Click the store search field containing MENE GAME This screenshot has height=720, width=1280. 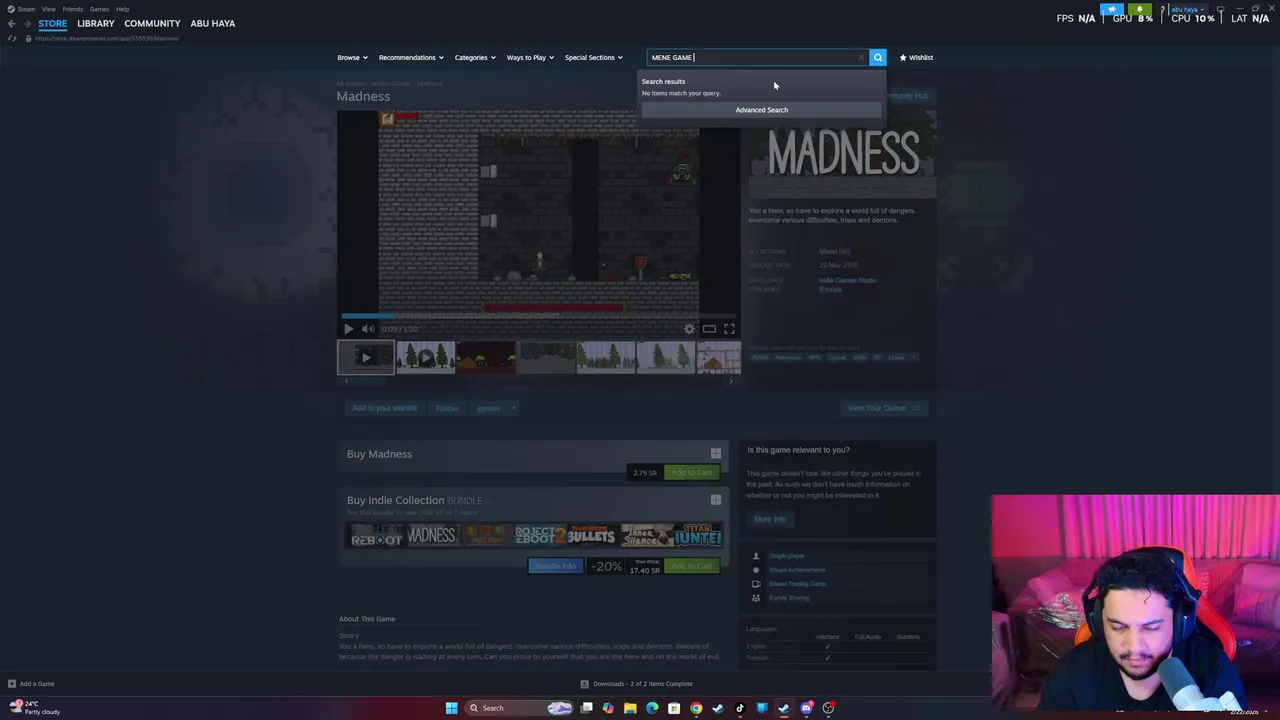pos(757,57)
